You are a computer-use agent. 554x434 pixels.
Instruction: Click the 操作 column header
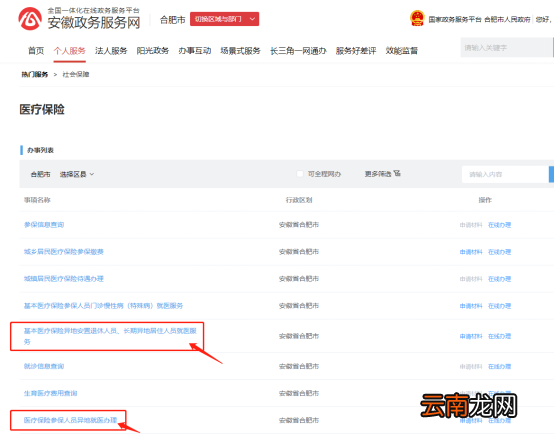tap(485, 200)
